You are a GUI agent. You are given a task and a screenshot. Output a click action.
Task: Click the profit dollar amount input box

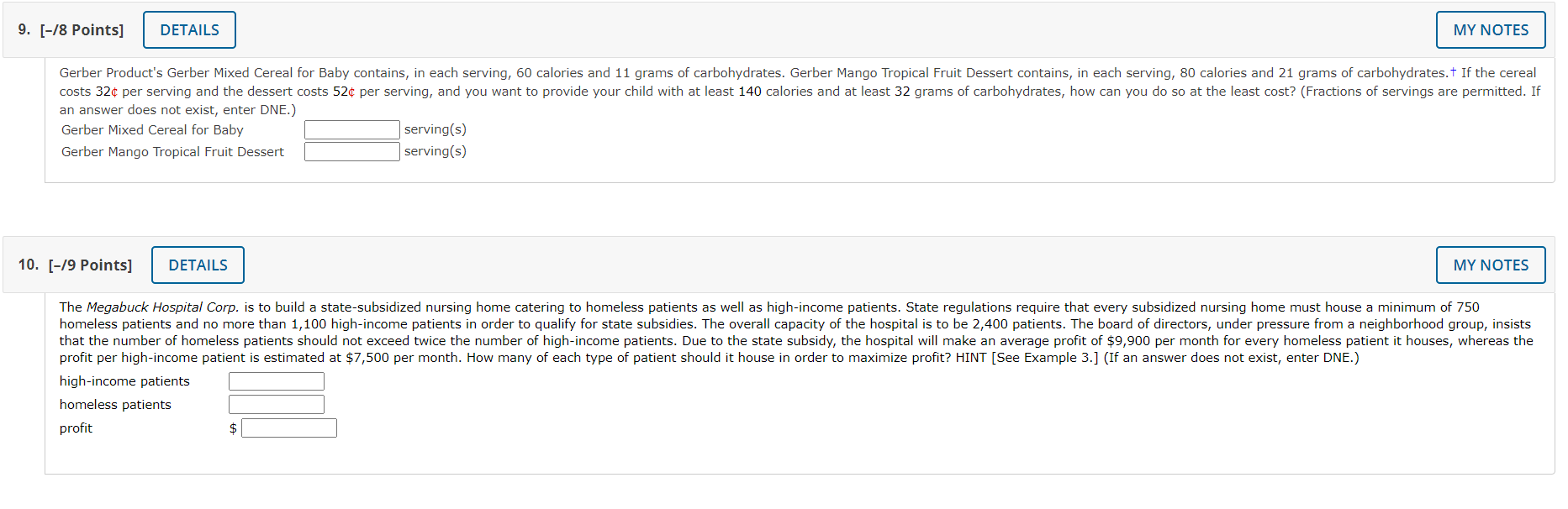coord(288,428)
